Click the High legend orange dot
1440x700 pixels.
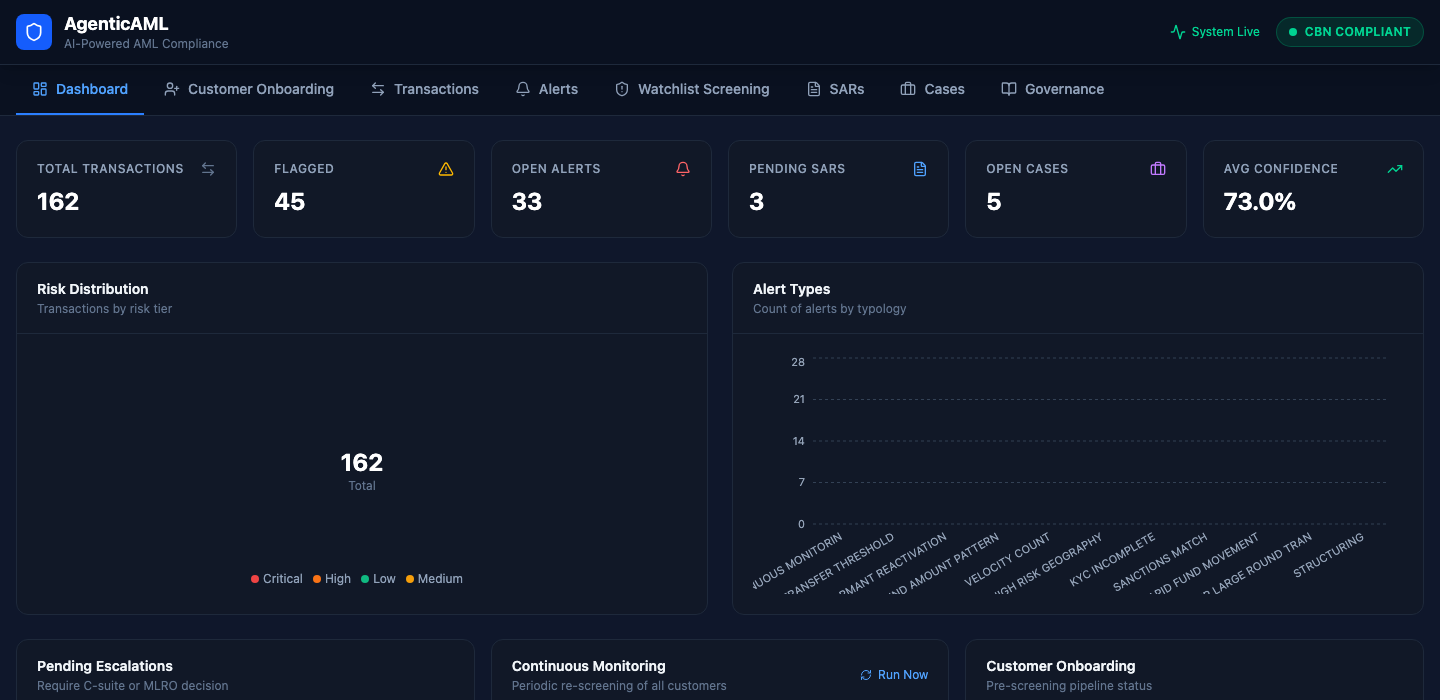[x=317, y=579]
